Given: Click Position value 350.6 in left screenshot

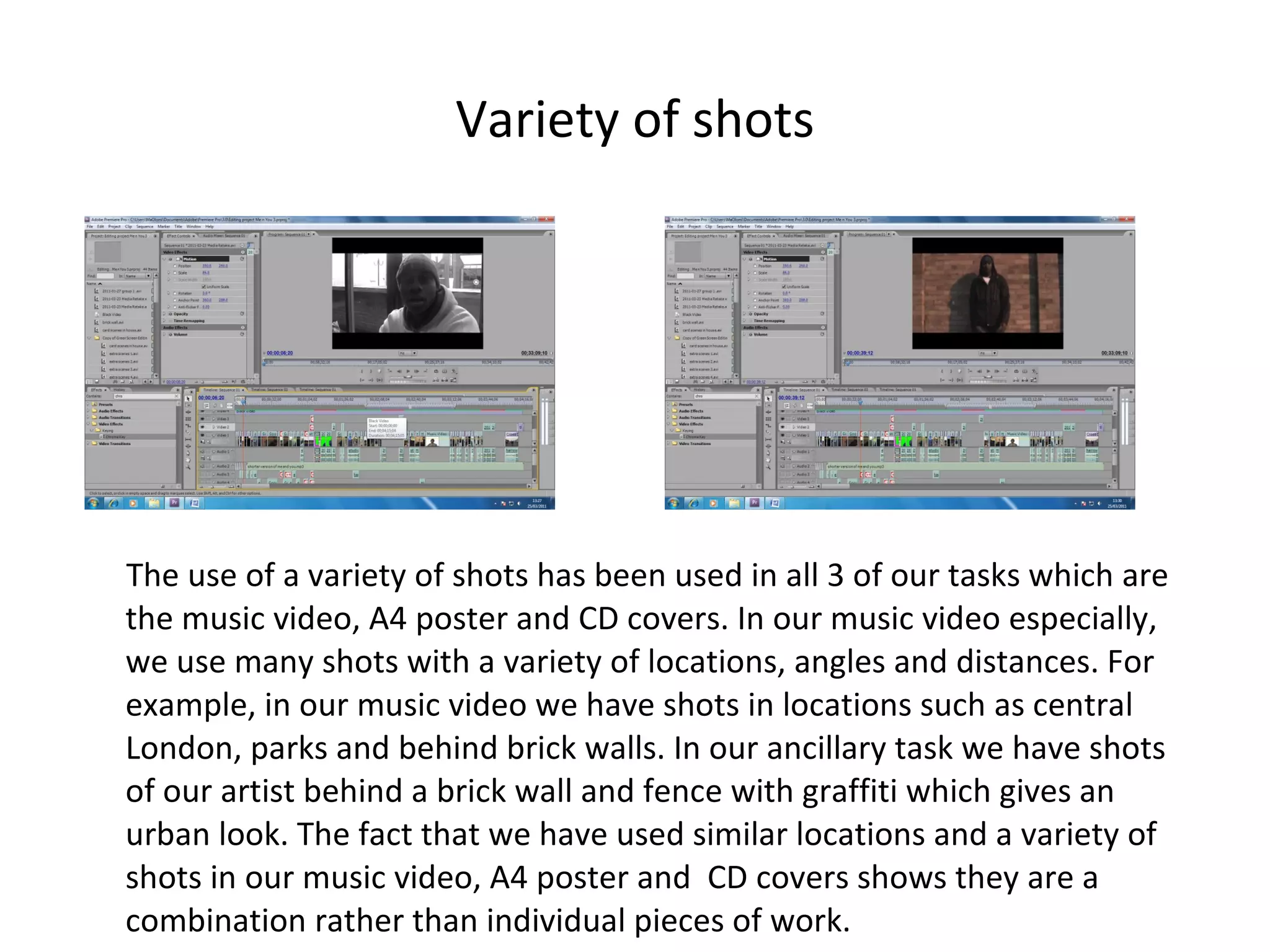Looking at the screenshot, I should pos(207,266).
